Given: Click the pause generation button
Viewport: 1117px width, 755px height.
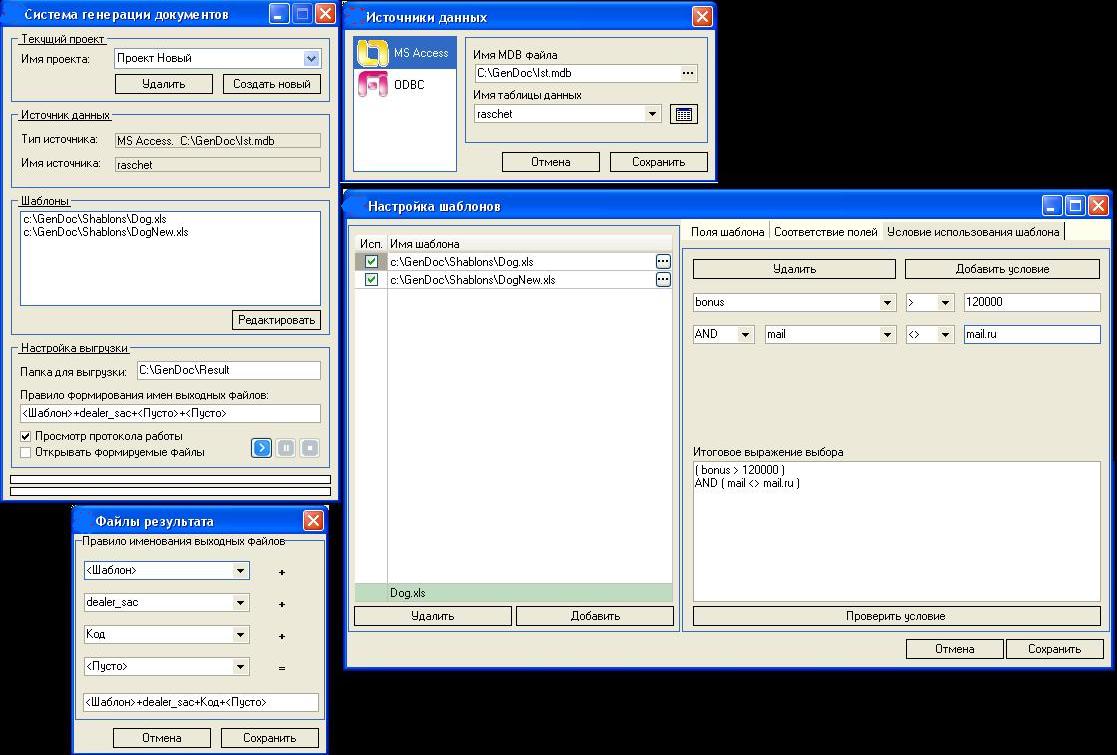Looking at the screenshot, I should 286,447.
